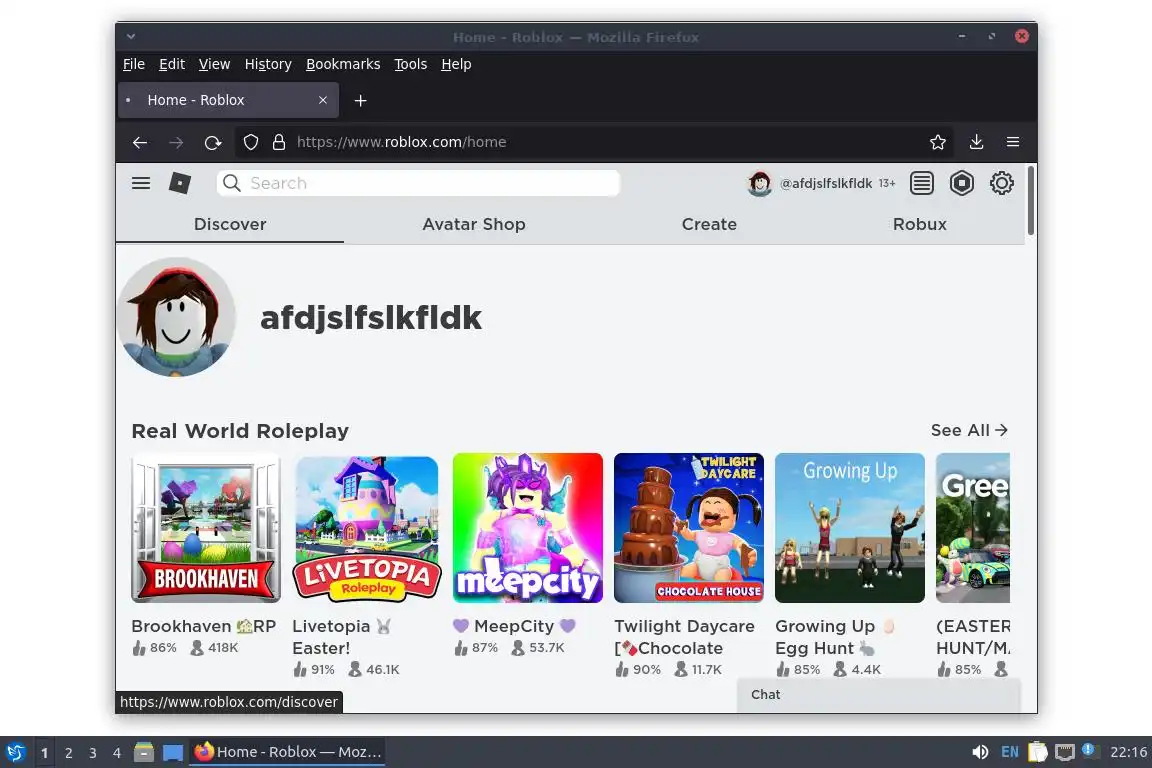Open the Tools menu
This screenshot has width=1152, height=768.
pyautogui.click(x=411, y=64)
